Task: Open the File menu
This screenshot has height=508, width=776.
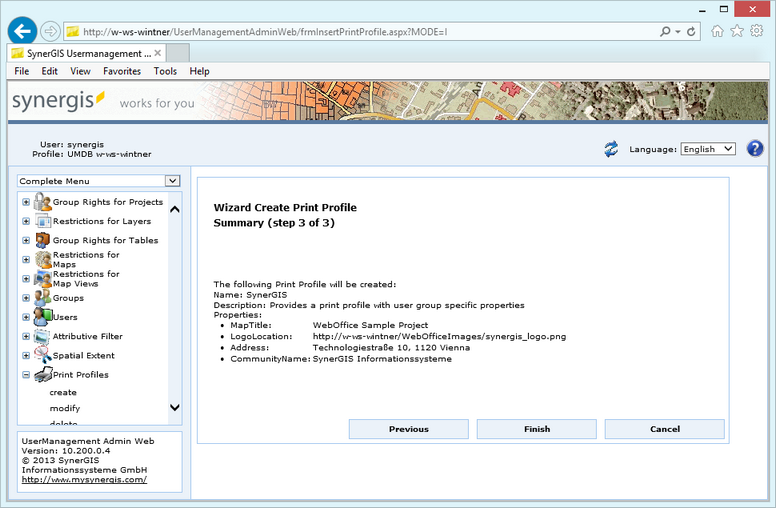Action: click(22, 71)
